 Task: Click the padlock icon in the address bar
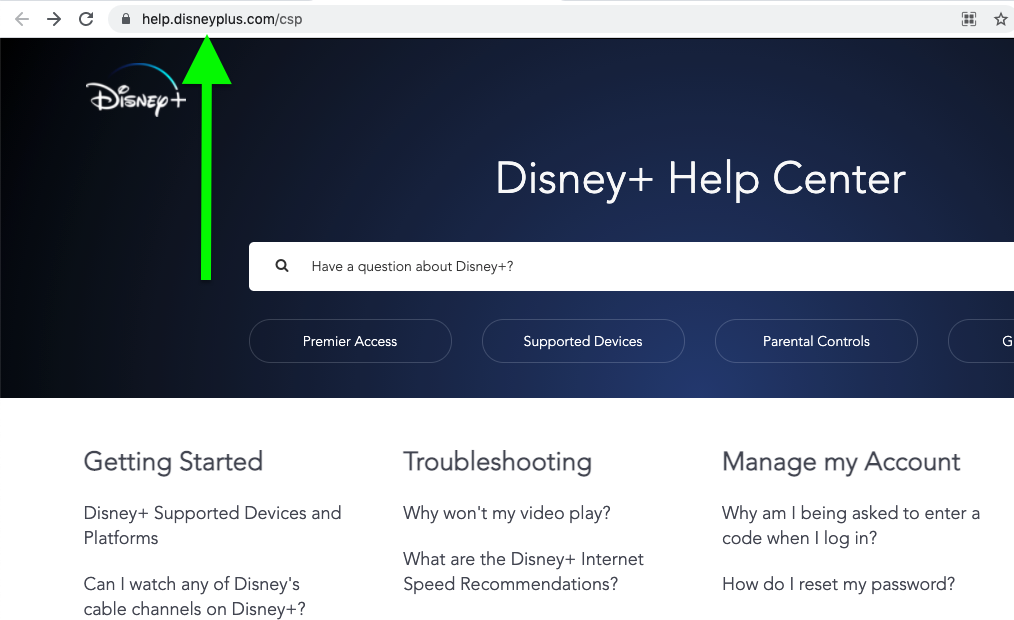click(125, 18)
